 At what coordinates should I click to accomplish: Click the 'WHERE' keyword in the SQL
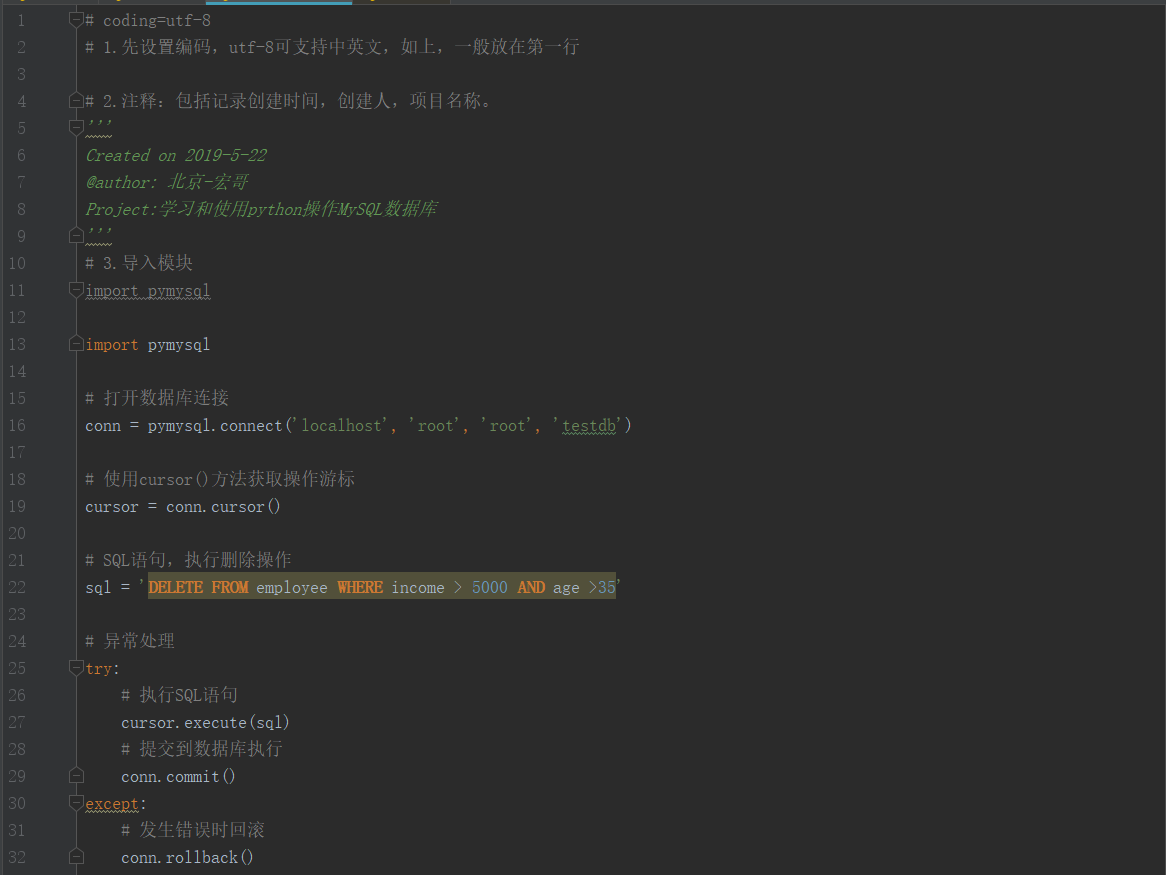tap(360, 587)
